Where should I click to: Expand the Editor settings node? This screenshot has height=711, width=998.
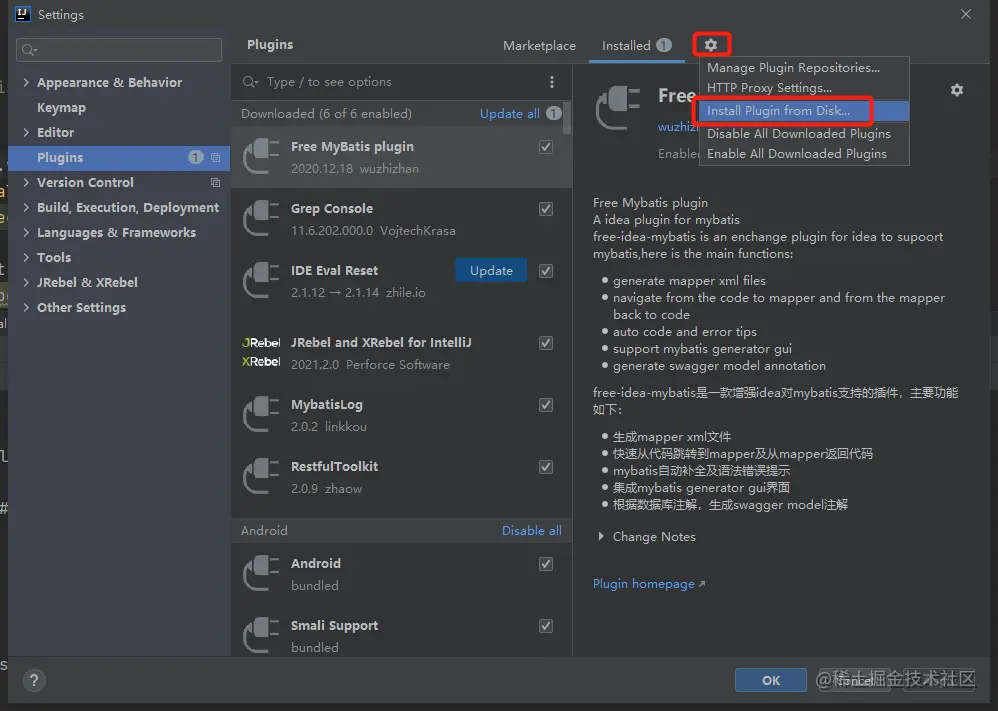click(26, 132)
